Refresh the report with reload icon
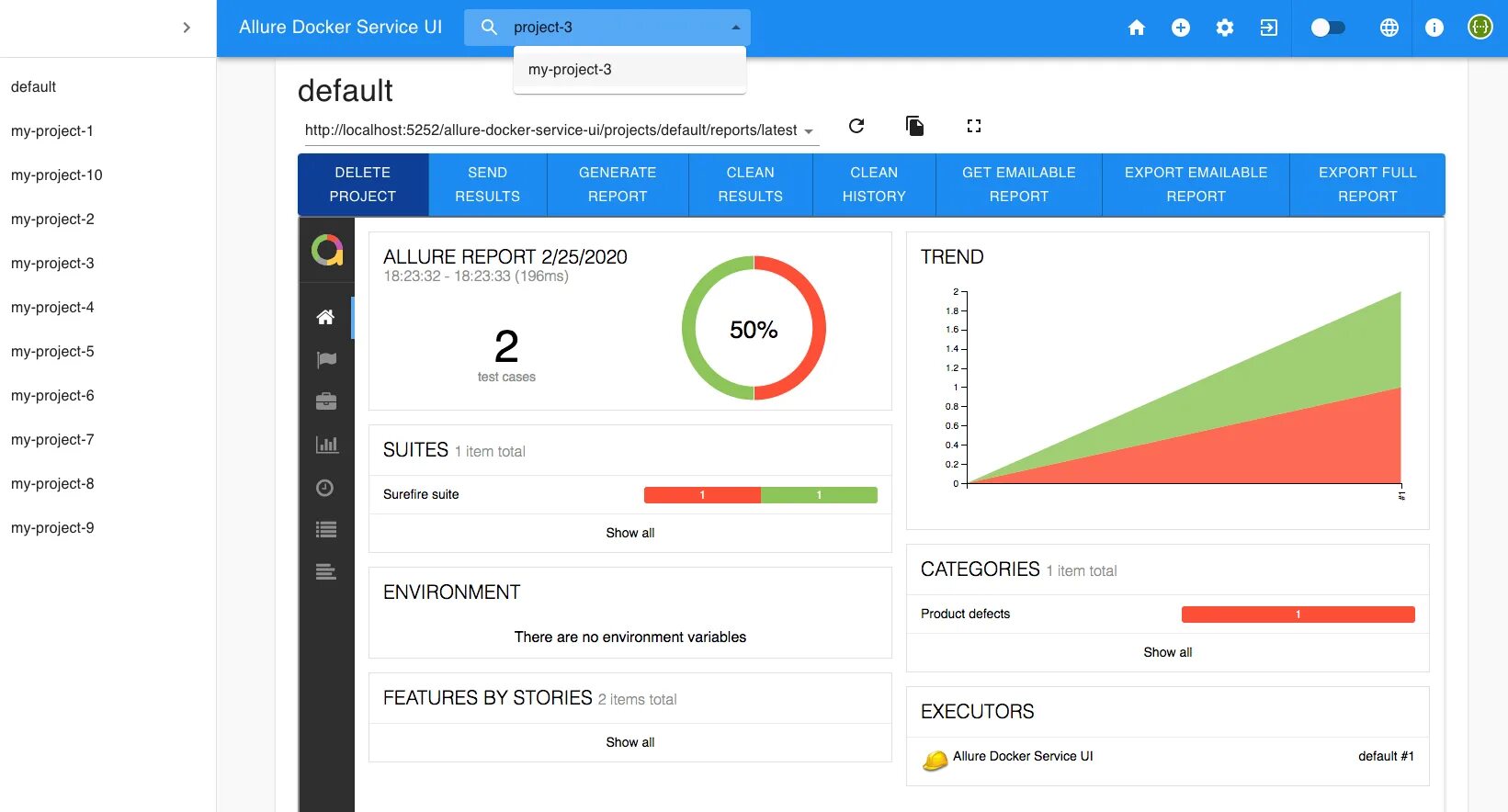Viewport: 1508px width, 812px height. 856,126
